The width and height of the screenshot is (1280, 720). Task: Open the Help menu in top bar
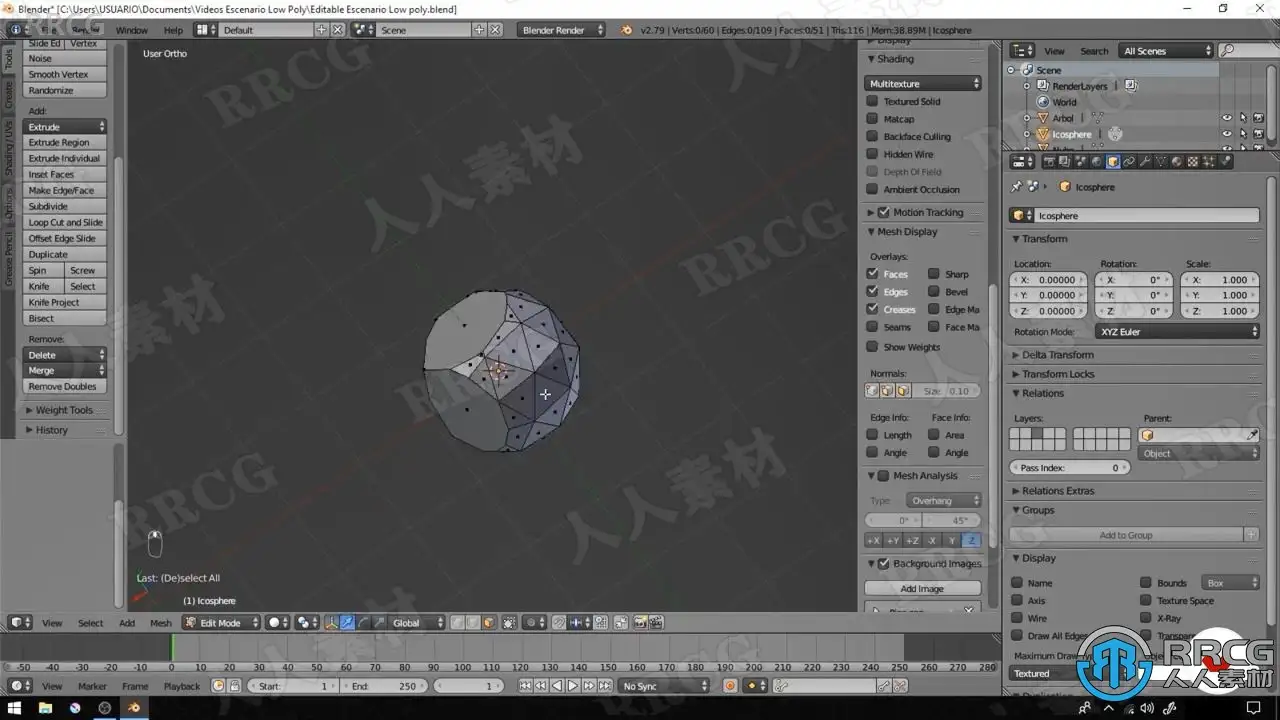click(173, 30)
